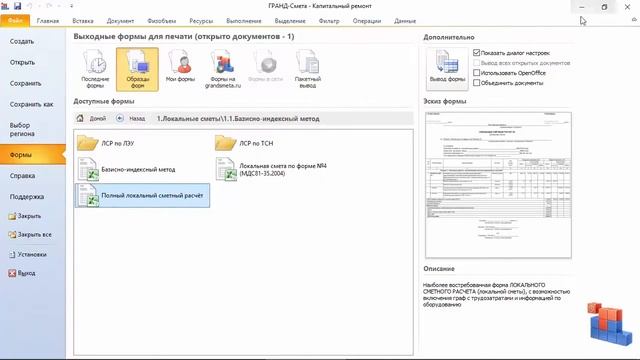Switch to the Документ tab
This screenshot has height=360, width=640.
pos(120,21)
